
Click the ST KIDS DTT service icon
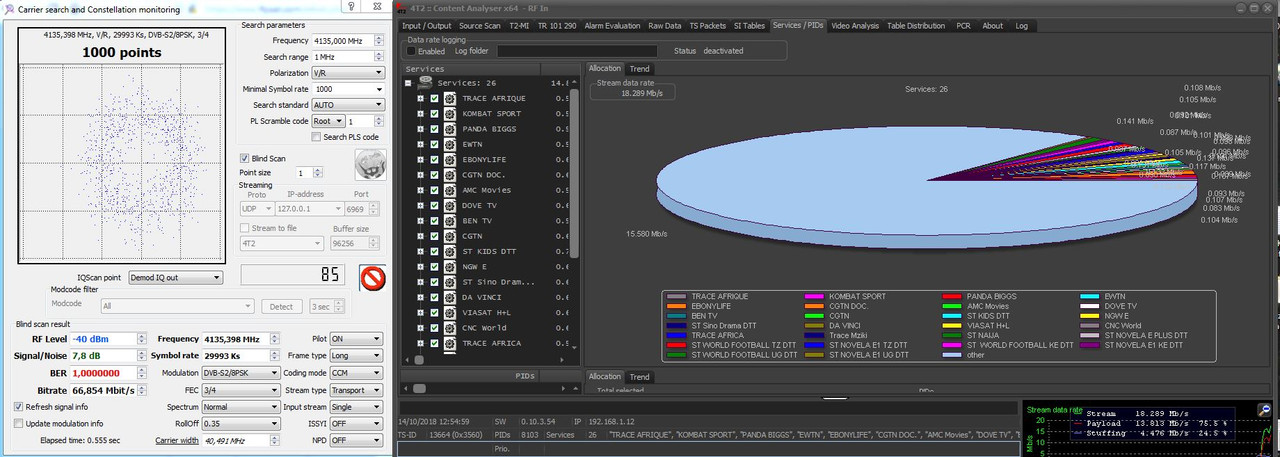pos(450,252)
